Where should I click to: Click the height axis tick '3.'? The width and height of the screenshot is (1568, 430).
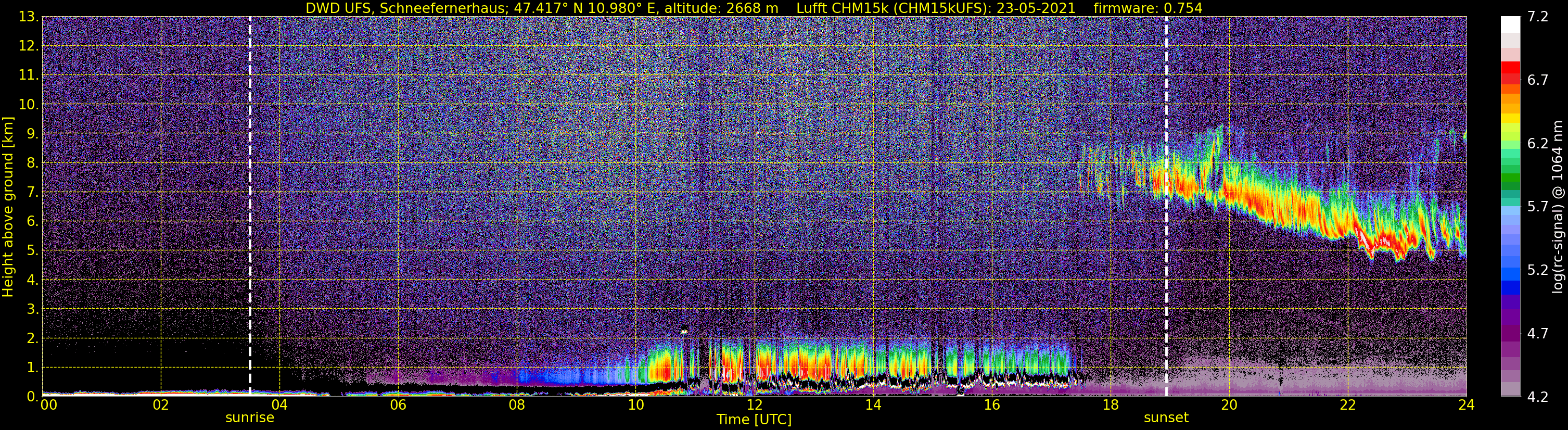coord(33,309)
